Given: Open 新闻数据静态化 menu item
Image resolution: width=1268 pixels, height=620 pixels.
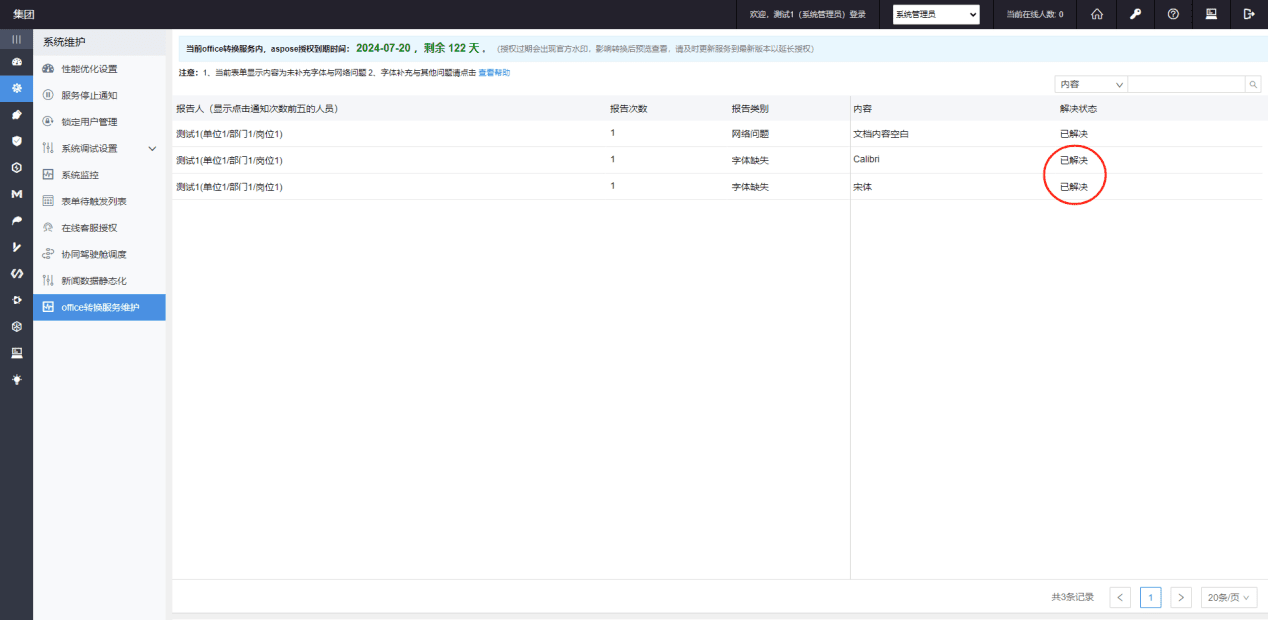Looking at the screenshot, I should 99,281.
